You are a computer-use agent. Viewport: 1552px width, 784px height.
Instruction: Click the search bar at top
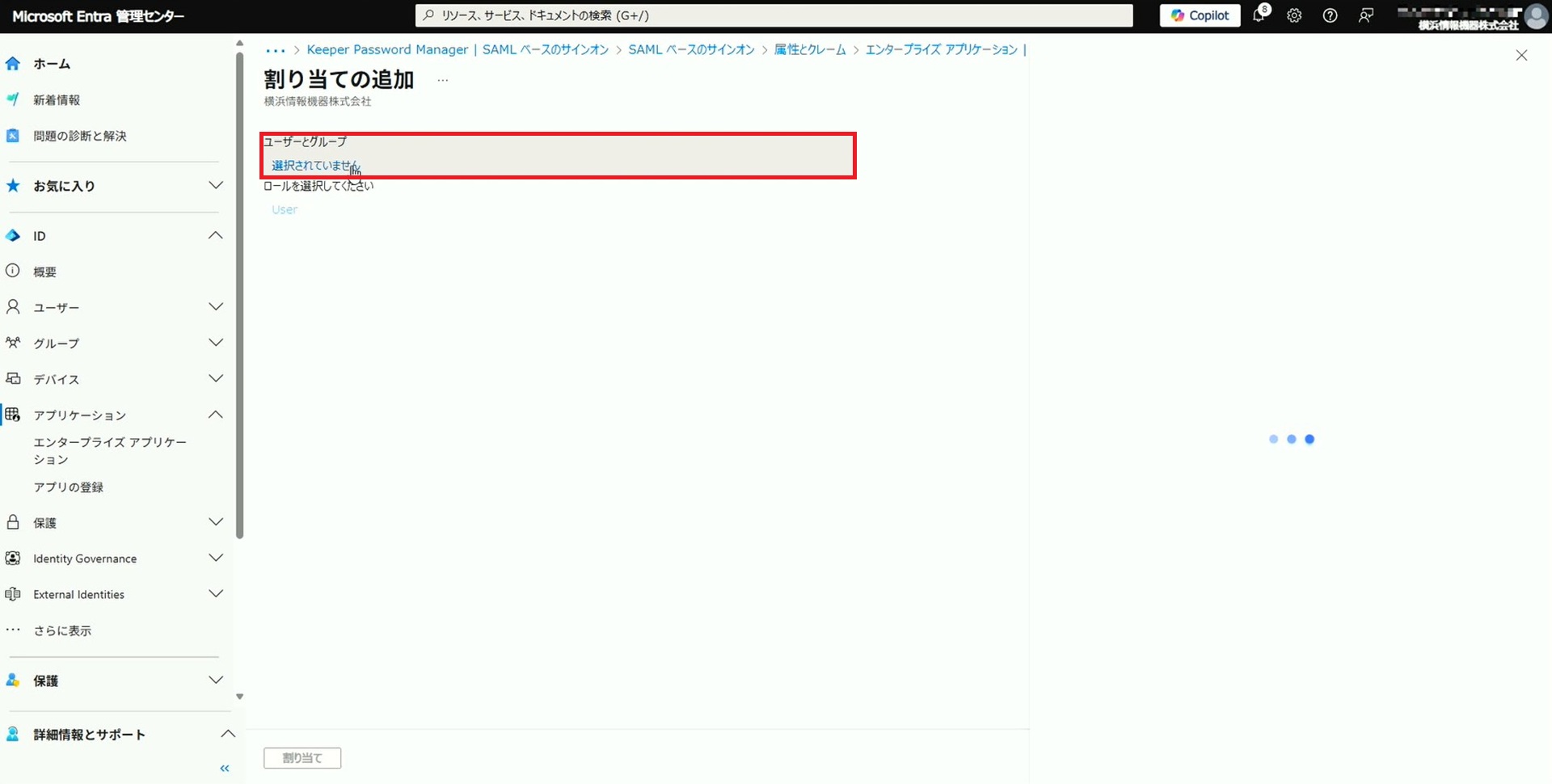coord(774,15)
